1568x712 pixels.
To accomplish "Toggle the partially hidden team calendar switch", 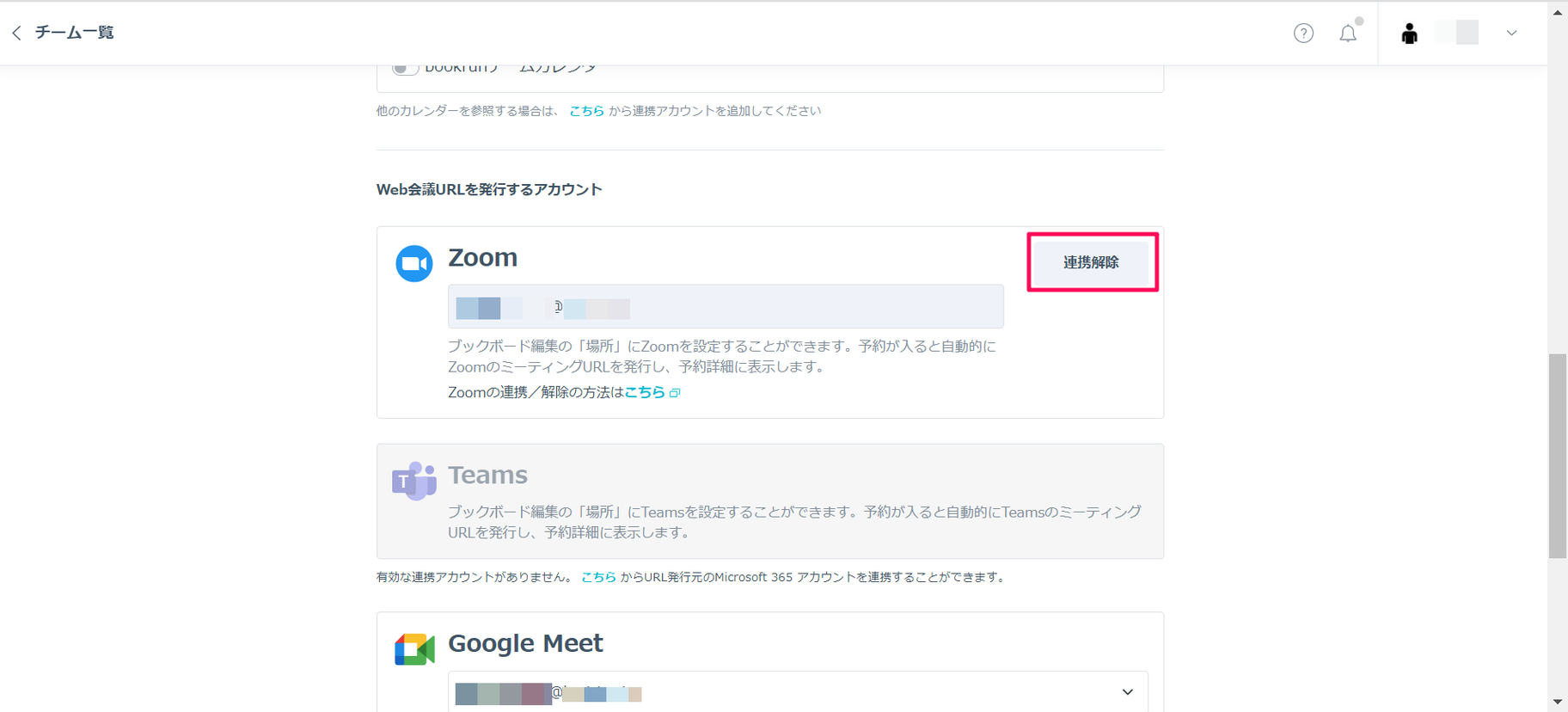I will click(405, 69).
